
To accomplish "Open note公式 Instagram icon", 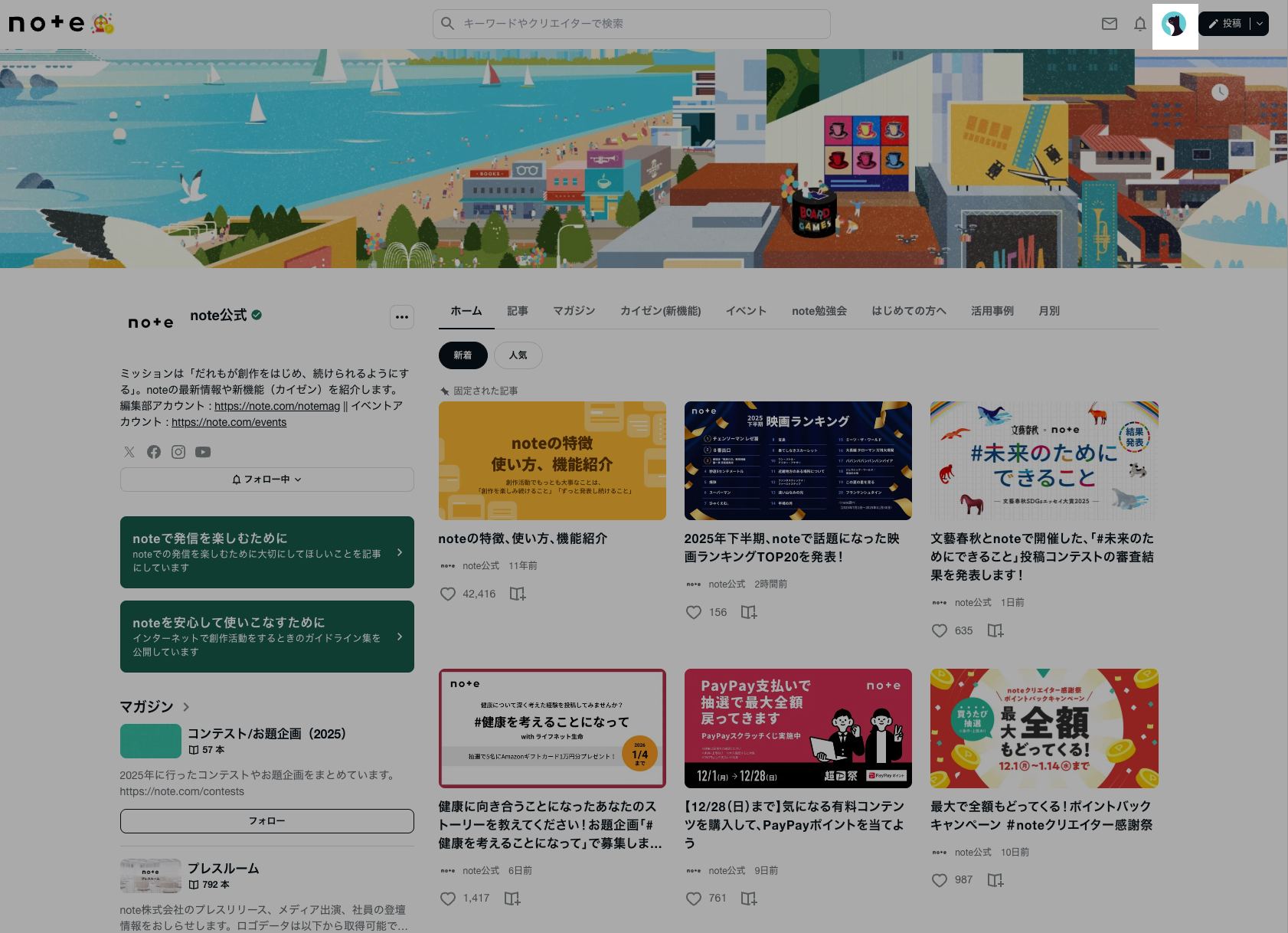I will tap(178, 452).
